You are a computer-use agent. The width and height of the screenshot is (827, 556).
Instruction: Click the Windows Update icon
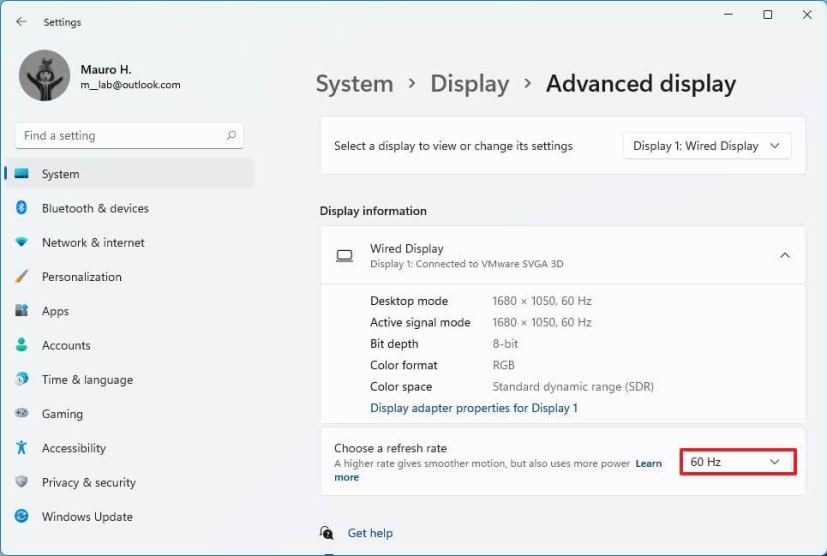point(21,517)
